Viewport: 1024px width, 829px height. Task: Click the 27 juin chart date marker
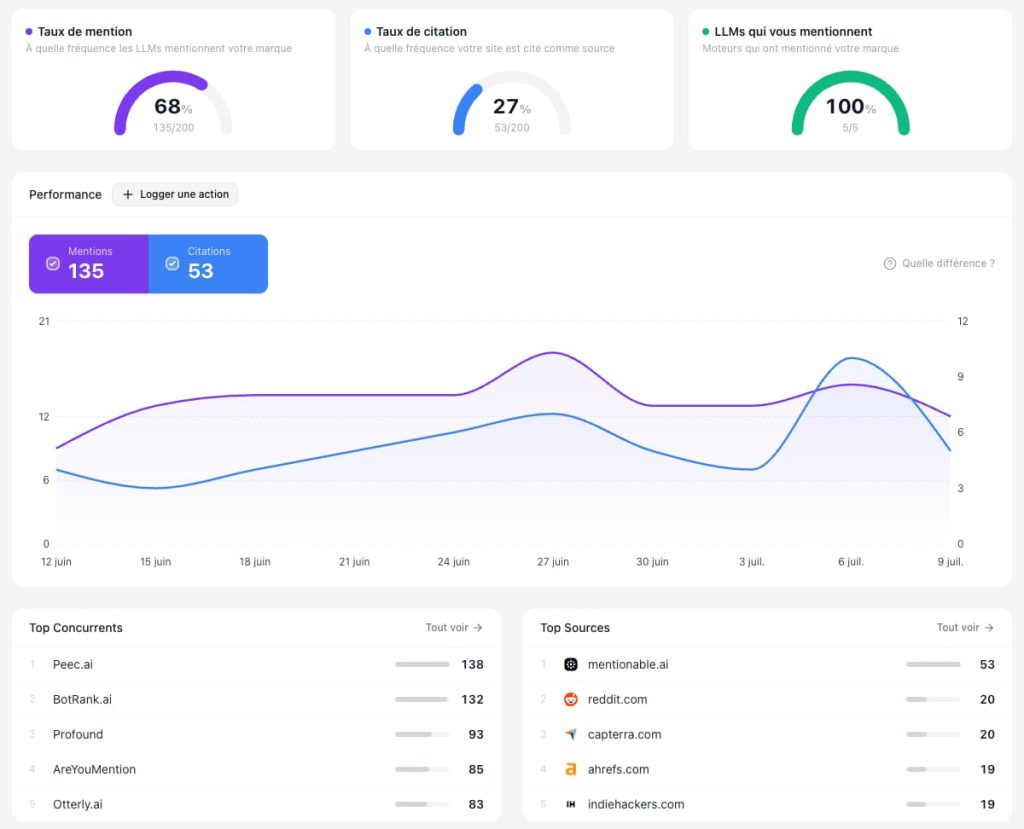(553, 561)
